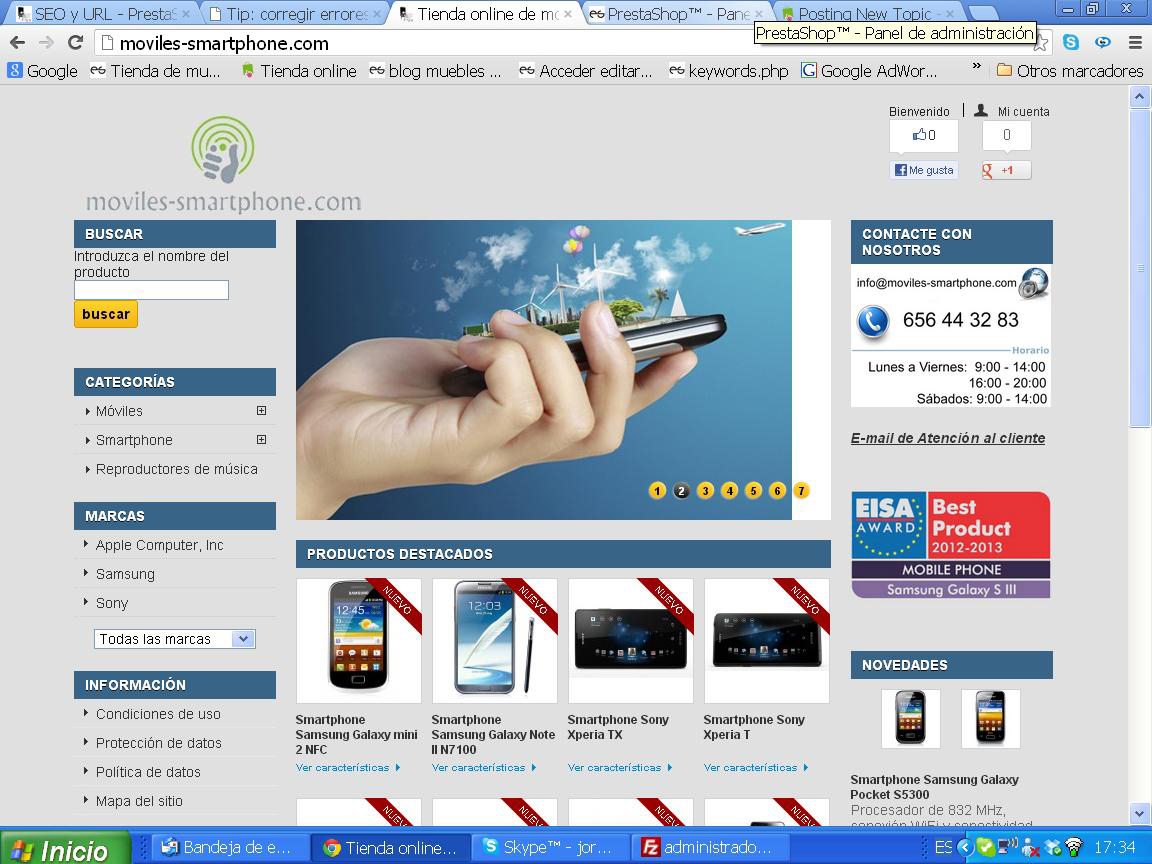The height and width of the screenshot is (864, 1152).
Task: Select Apple Computer, Inc brand
Action: click(159, 545)
